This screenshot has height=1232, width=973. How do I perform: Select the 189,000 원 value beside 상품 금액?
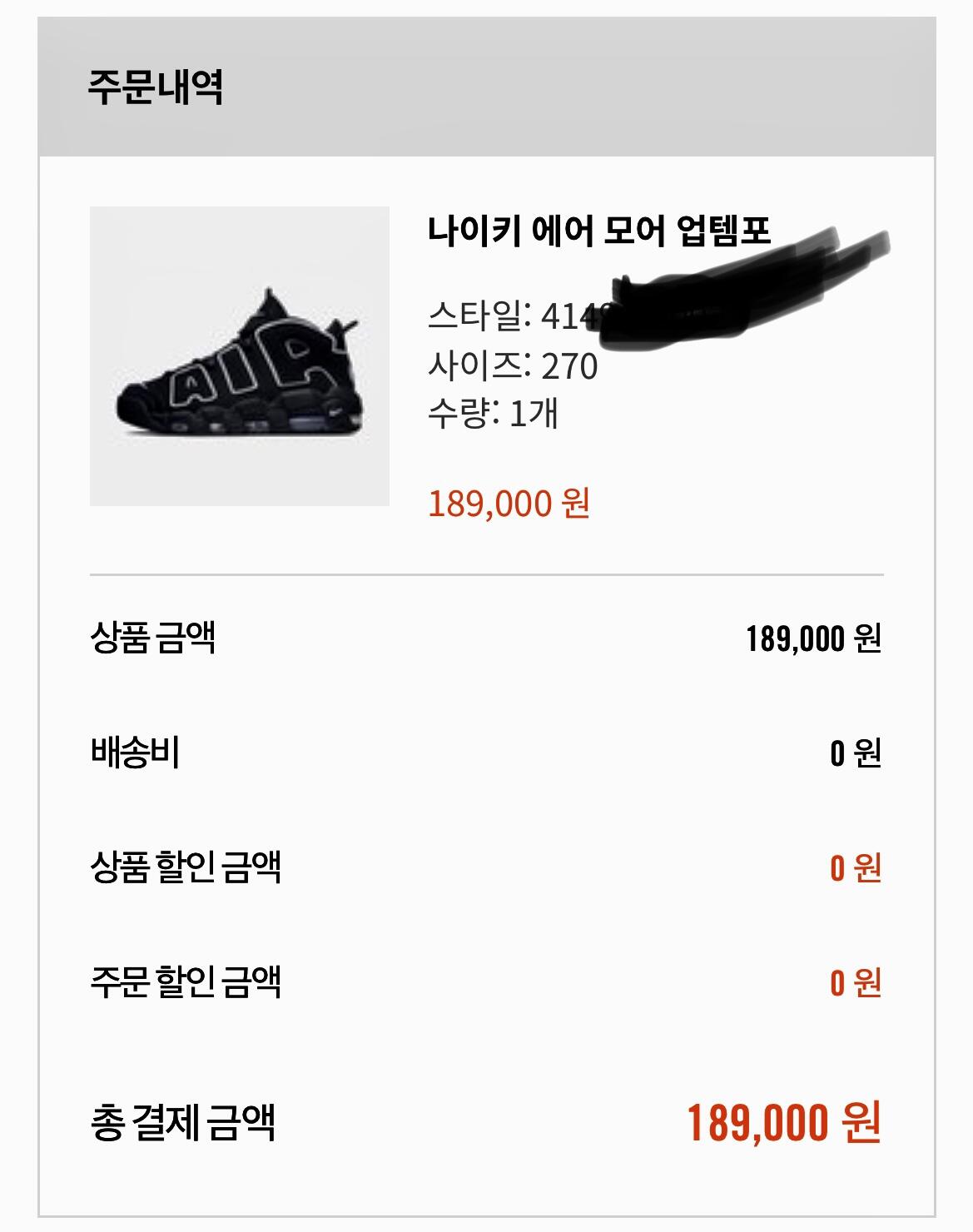[x=813, y=638]
